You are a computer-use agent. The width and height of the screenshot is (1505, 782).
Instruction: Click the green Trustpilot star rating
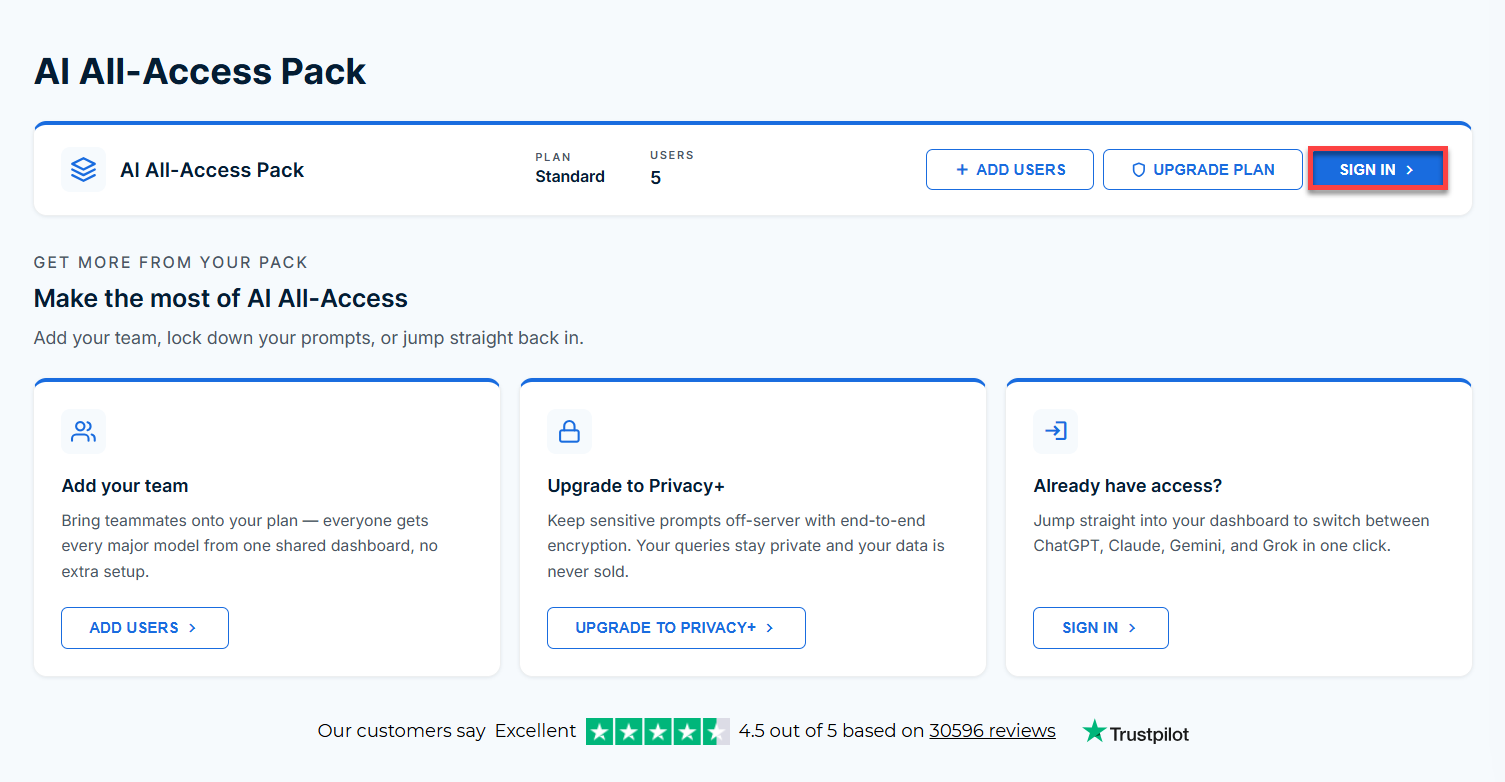(x=658, y=731)
